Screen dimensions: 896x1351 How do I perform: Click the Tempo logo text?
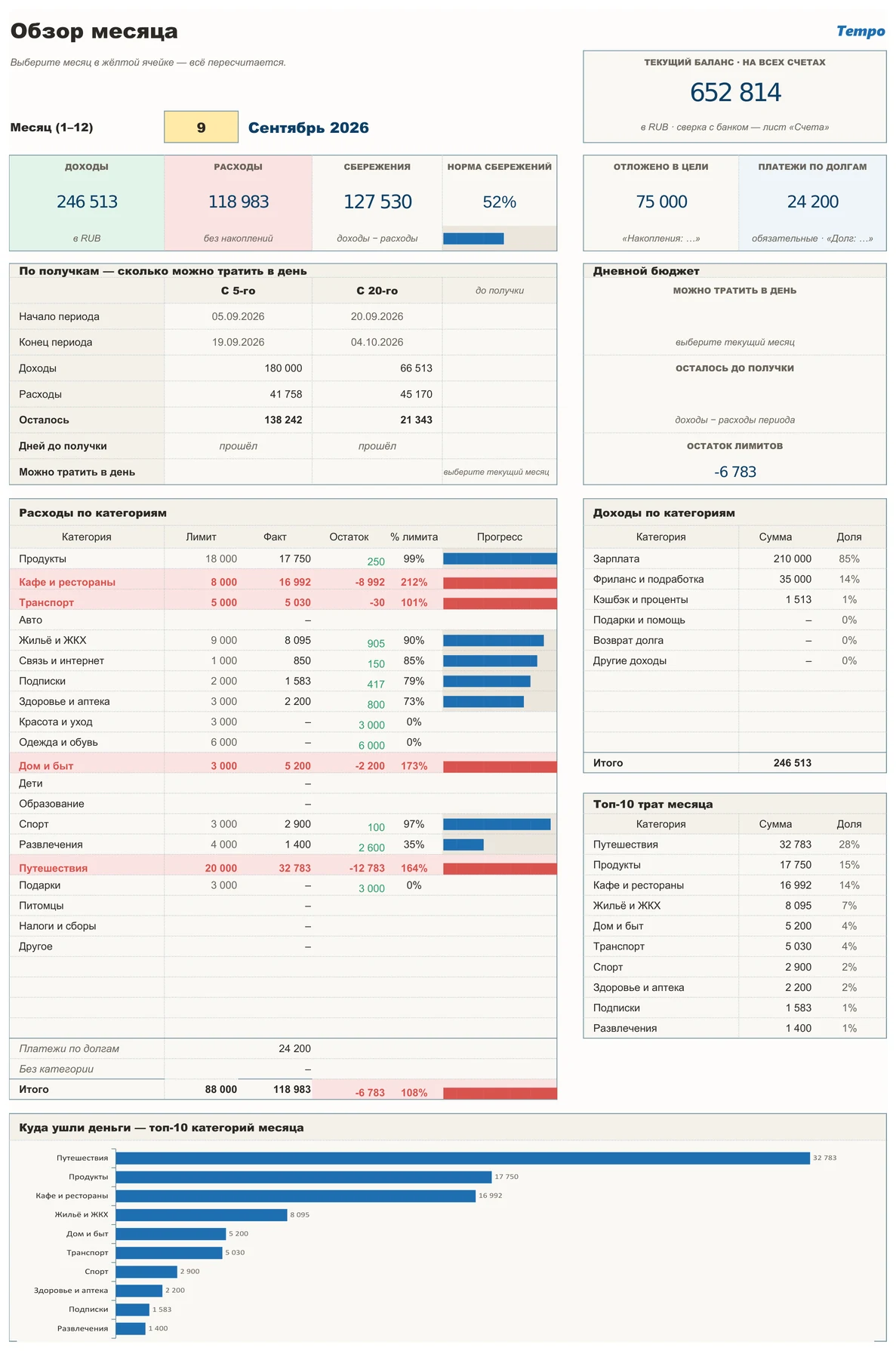coord(861,31)
